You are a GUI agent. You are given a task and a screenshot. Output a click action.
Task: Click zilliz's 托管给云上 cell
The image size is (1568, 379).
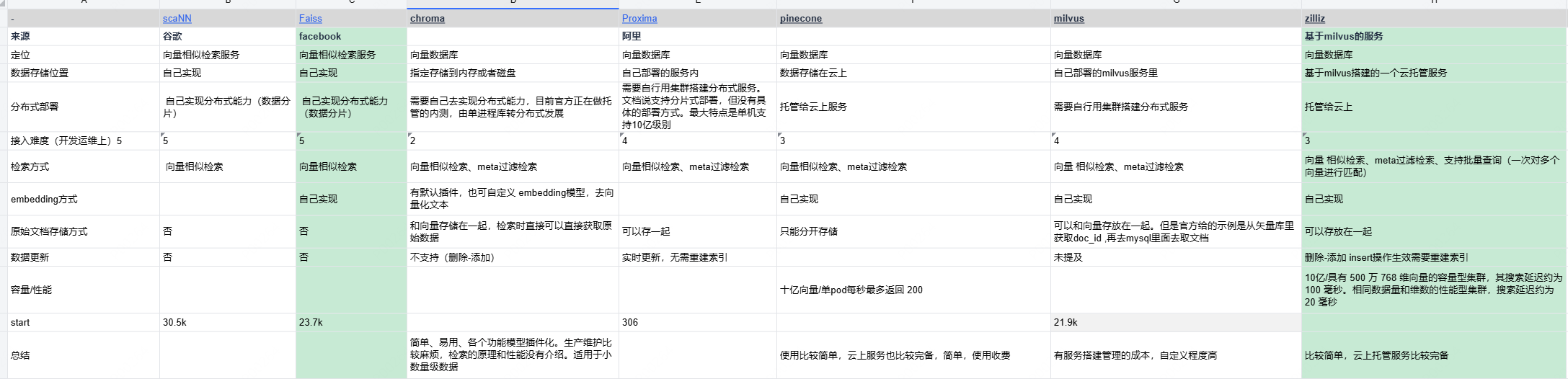[1434, 107]
